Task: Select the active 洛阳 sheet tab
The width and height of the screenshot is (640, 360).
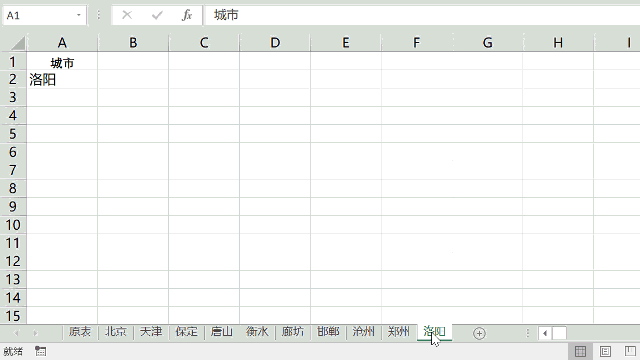Action: coord(434,332)
